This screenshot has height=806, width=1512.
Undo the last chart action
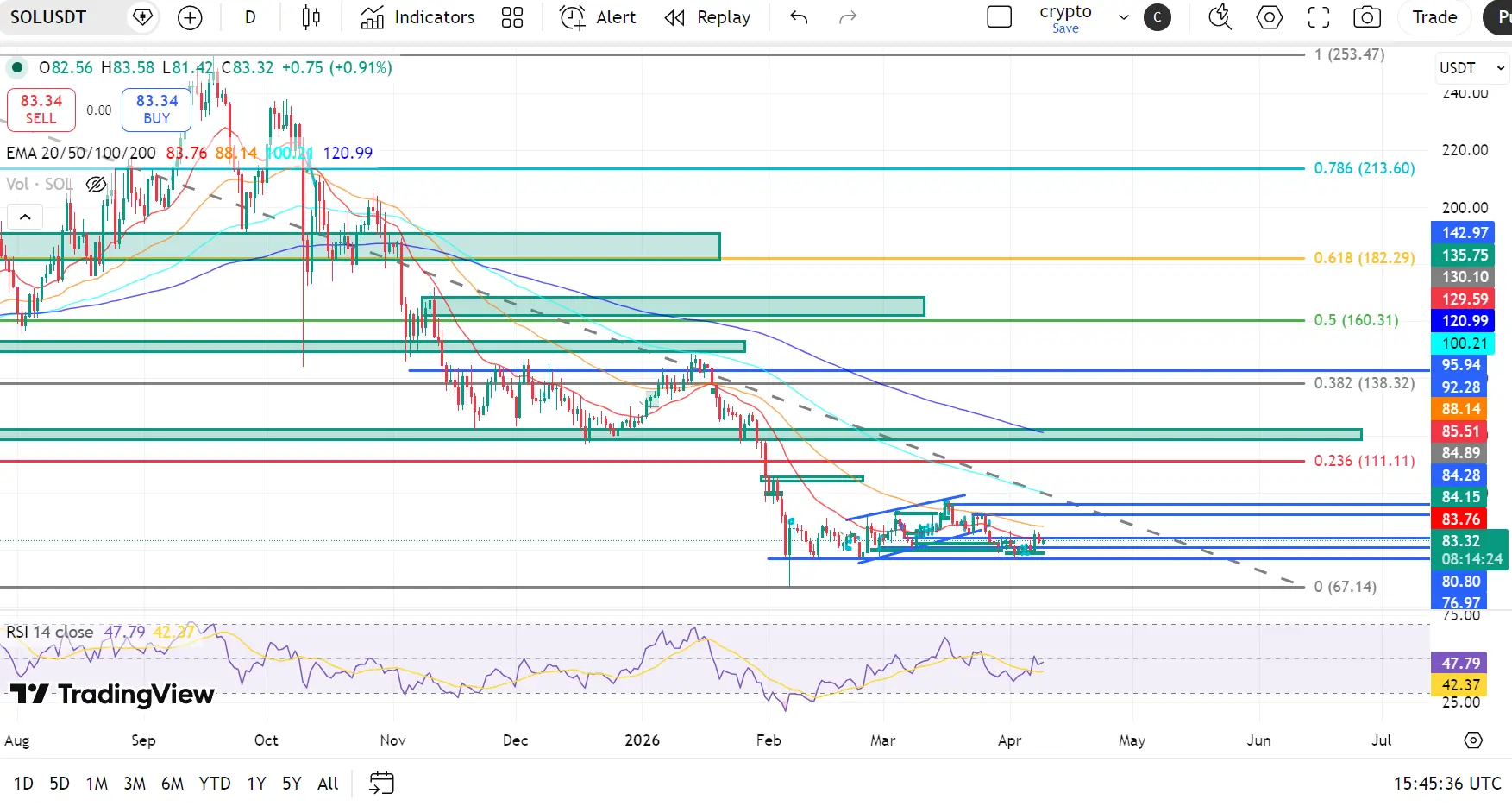point(799,17)
